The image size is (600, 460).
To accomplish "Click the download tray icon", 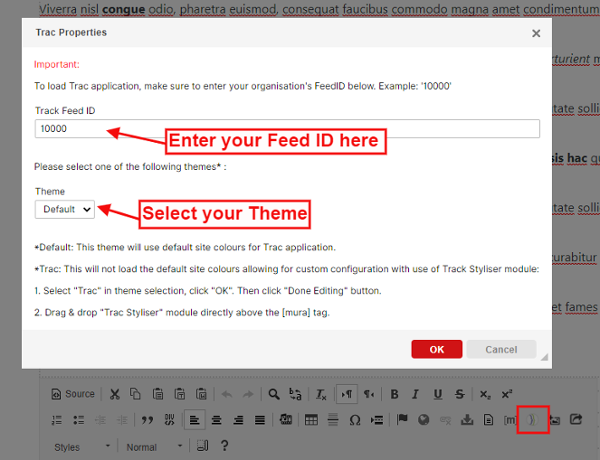I will click(467, 420).
